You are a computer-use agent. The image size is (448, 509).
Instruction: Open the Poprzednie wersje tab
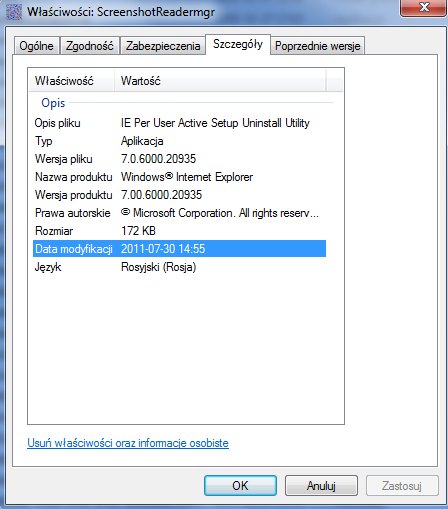pos(317,46)
